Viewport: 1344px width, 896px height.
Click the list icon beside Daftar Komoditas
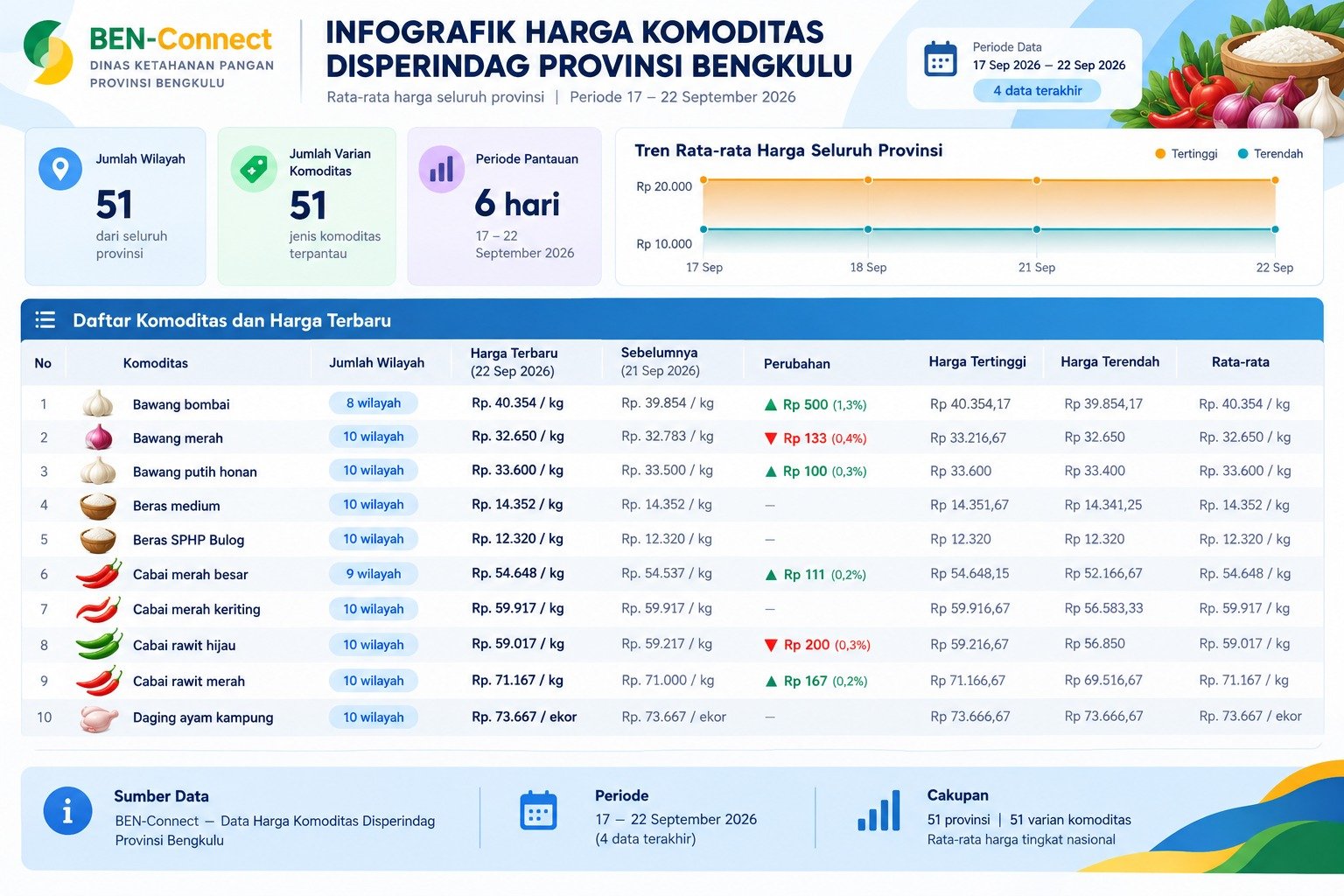[45, 320]
